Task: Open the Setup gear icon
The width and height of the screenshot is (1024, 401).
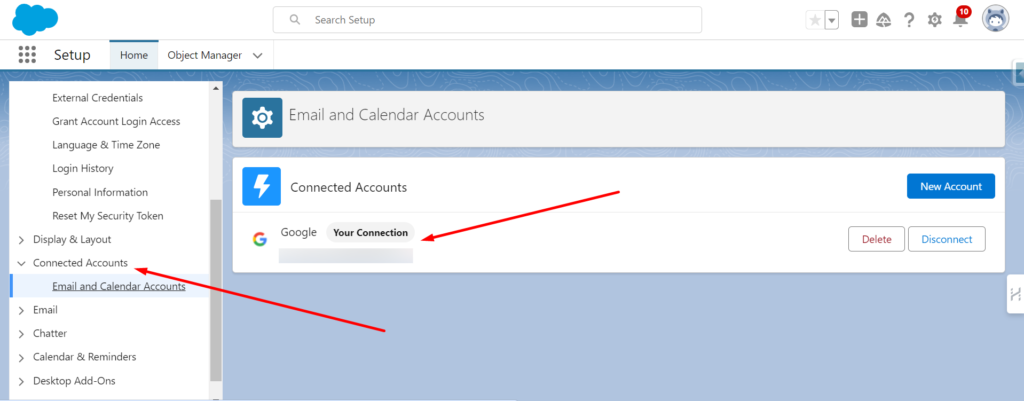Action: tap(935, 20)
